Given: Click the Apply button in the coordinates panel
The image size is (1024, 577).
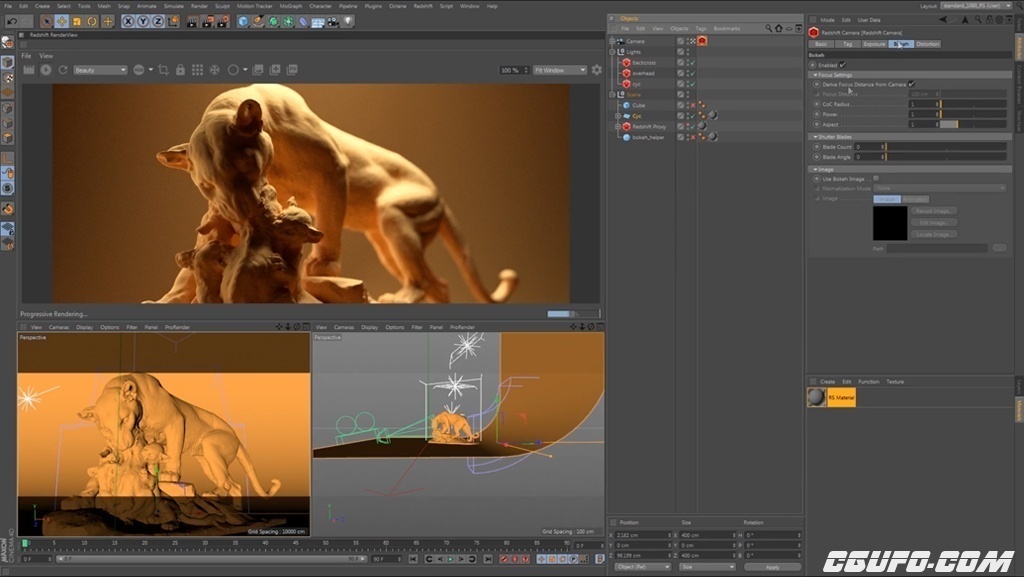Looking at the screenshot, I should click(772, 566).
